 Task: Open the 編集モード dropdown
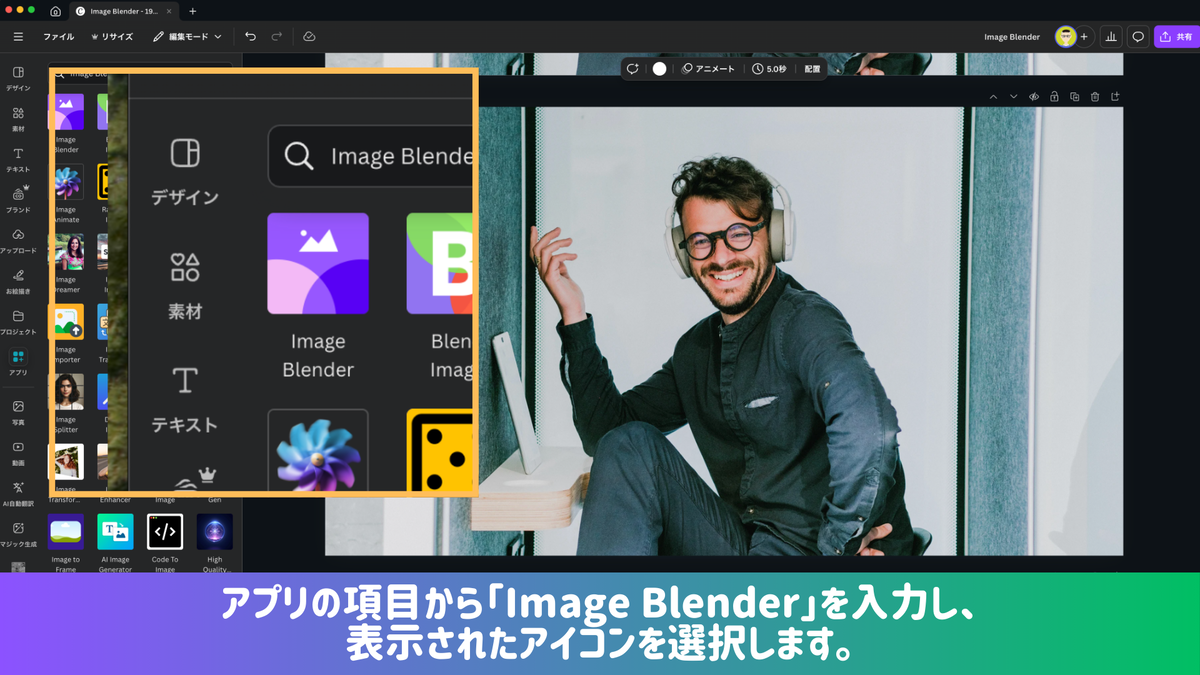[187, 37]
